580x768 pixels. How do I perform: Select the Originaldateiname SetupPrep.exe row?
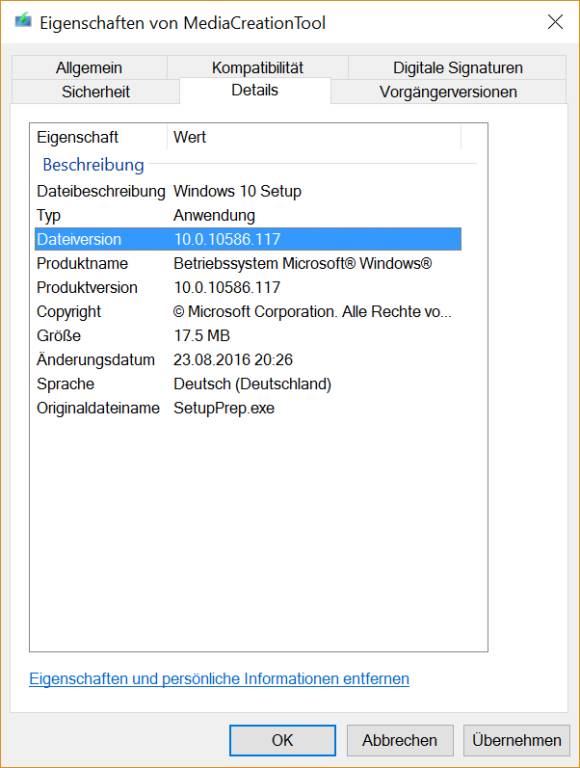248,408
